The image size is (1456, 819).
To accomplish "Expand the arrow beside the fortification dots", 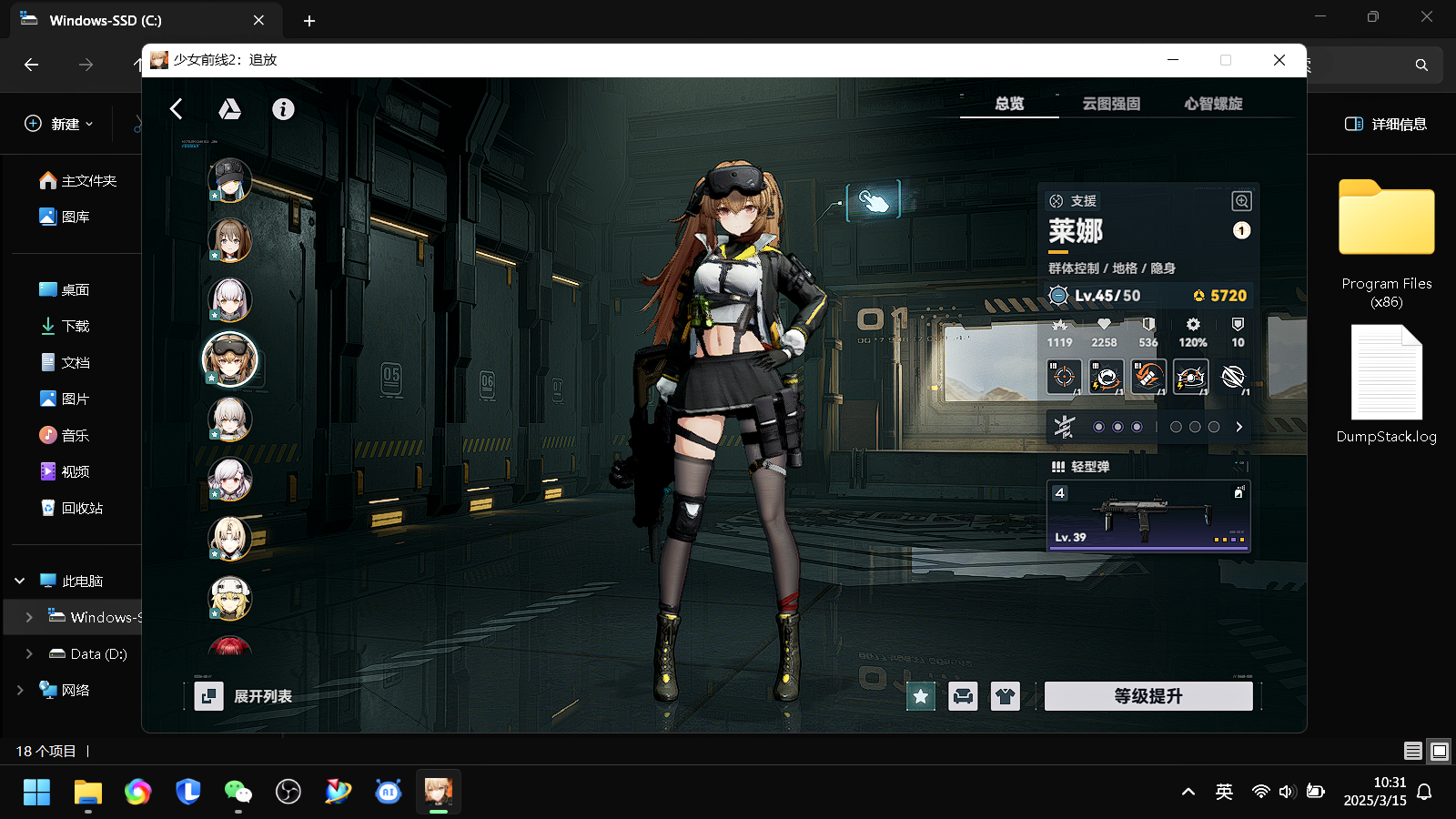I will [1239, 427].
